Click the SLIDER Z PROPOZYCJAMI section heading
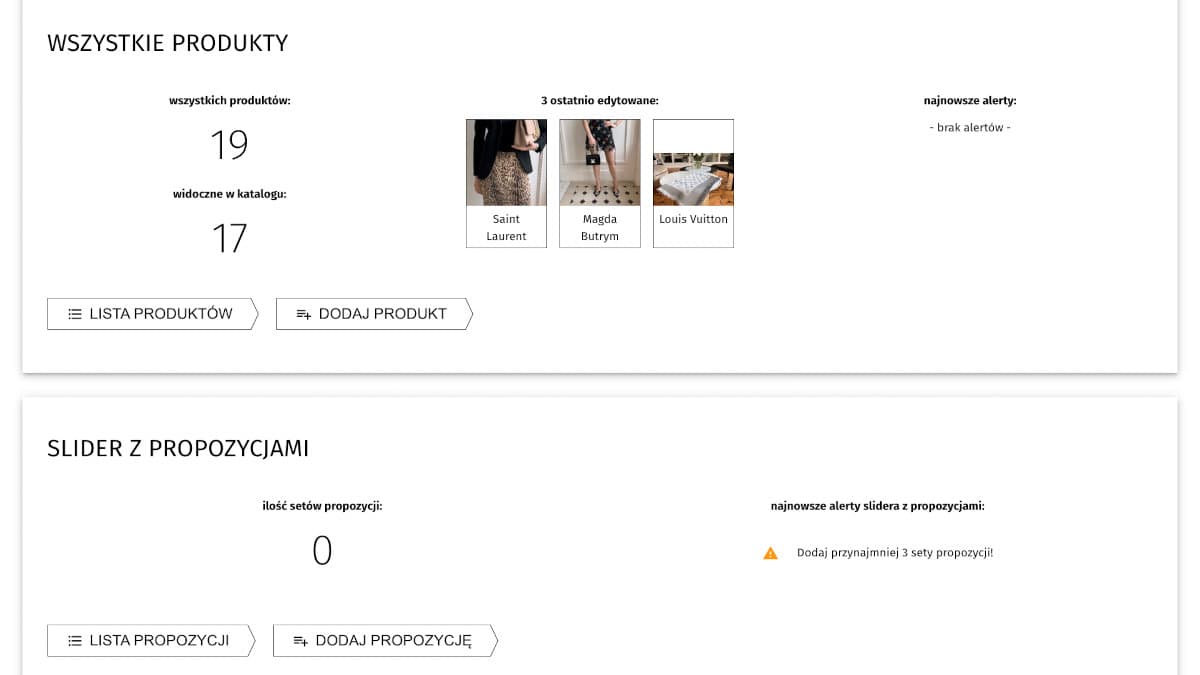Viewport: 1200px width, 675px height. point(179,449)
